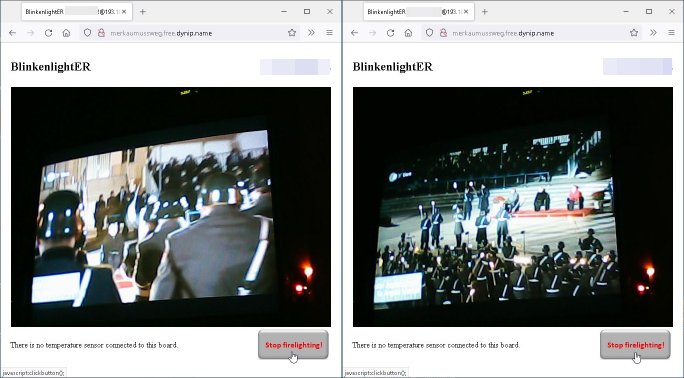Bookmark this page in right window

(634, 33)
